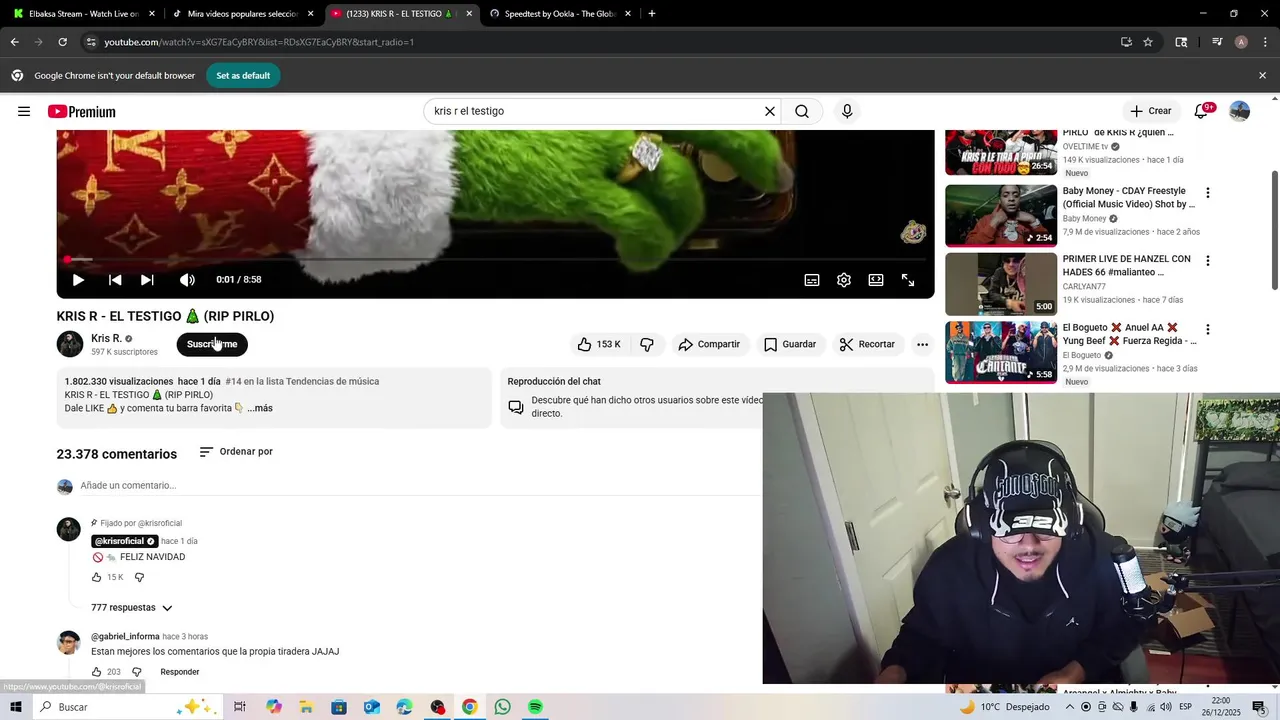Open the Kris R. channel name link
Screen dimensions: 1280x720
106,338
